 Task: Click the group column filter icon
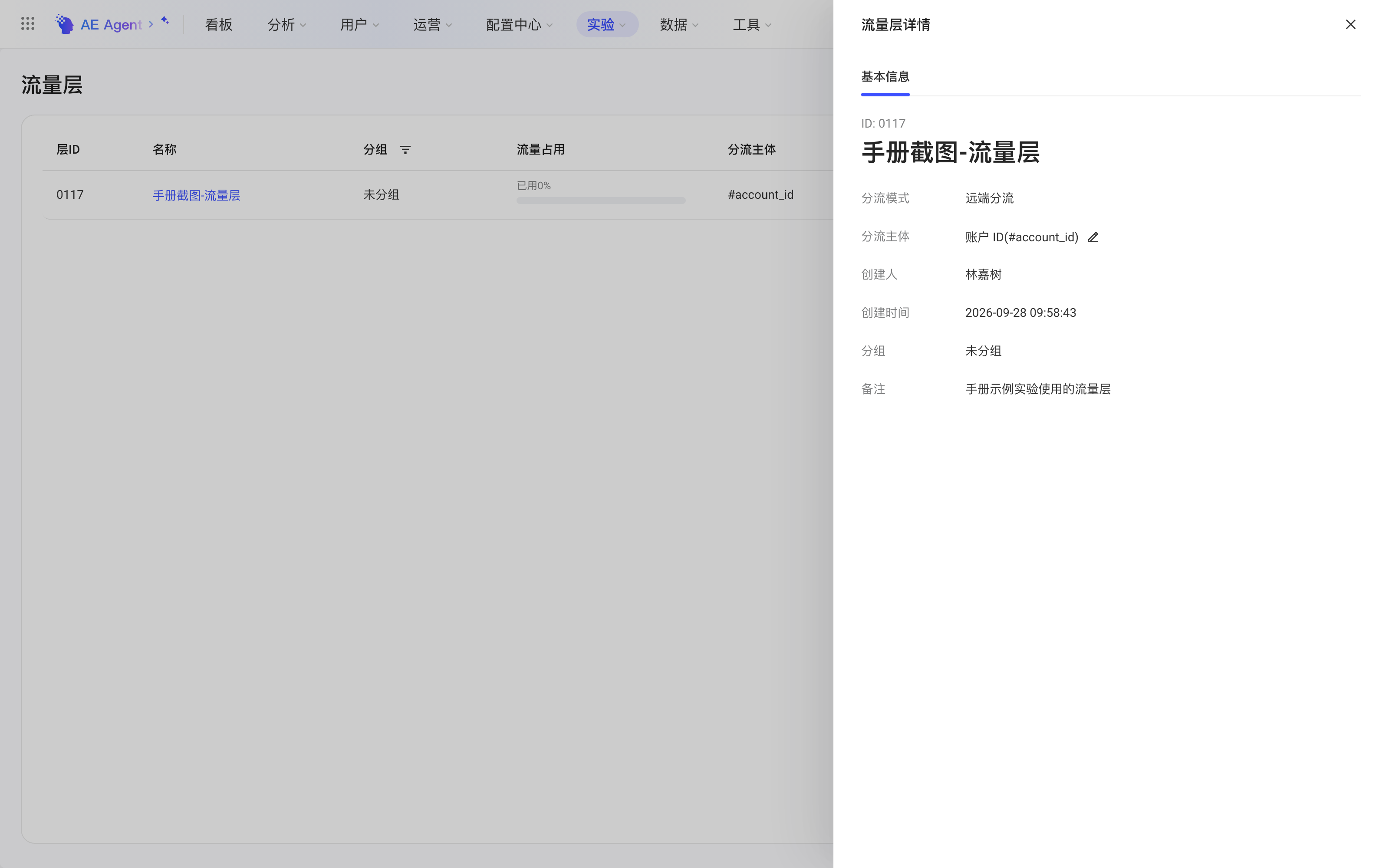[405, 150]
